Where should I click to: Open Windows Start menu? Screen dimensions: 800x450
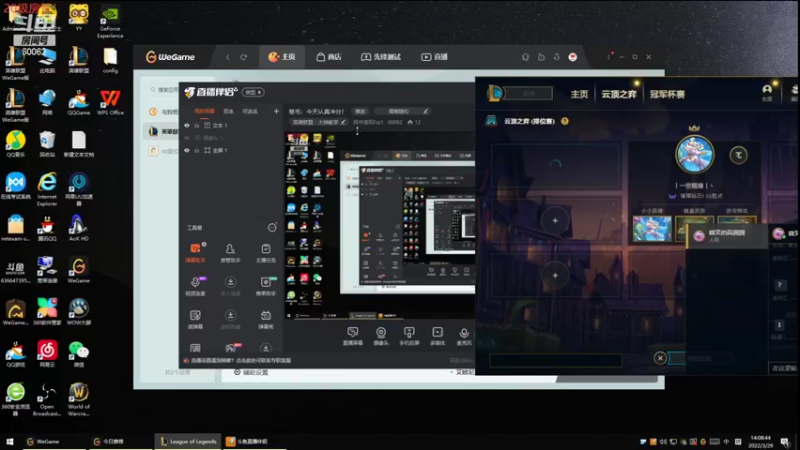pos(9,441)
